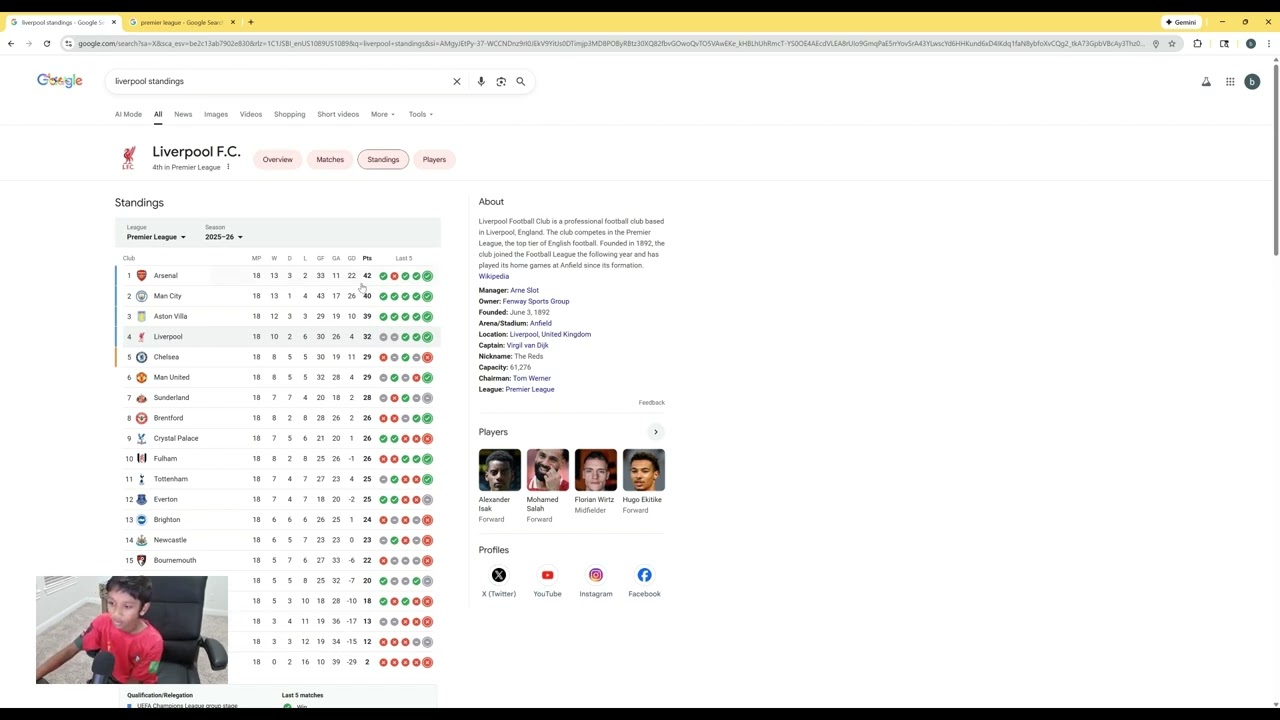This screenshot has width=1280, height=720.
Task: Select the Images search tab
Action: [x=216, y=114]
